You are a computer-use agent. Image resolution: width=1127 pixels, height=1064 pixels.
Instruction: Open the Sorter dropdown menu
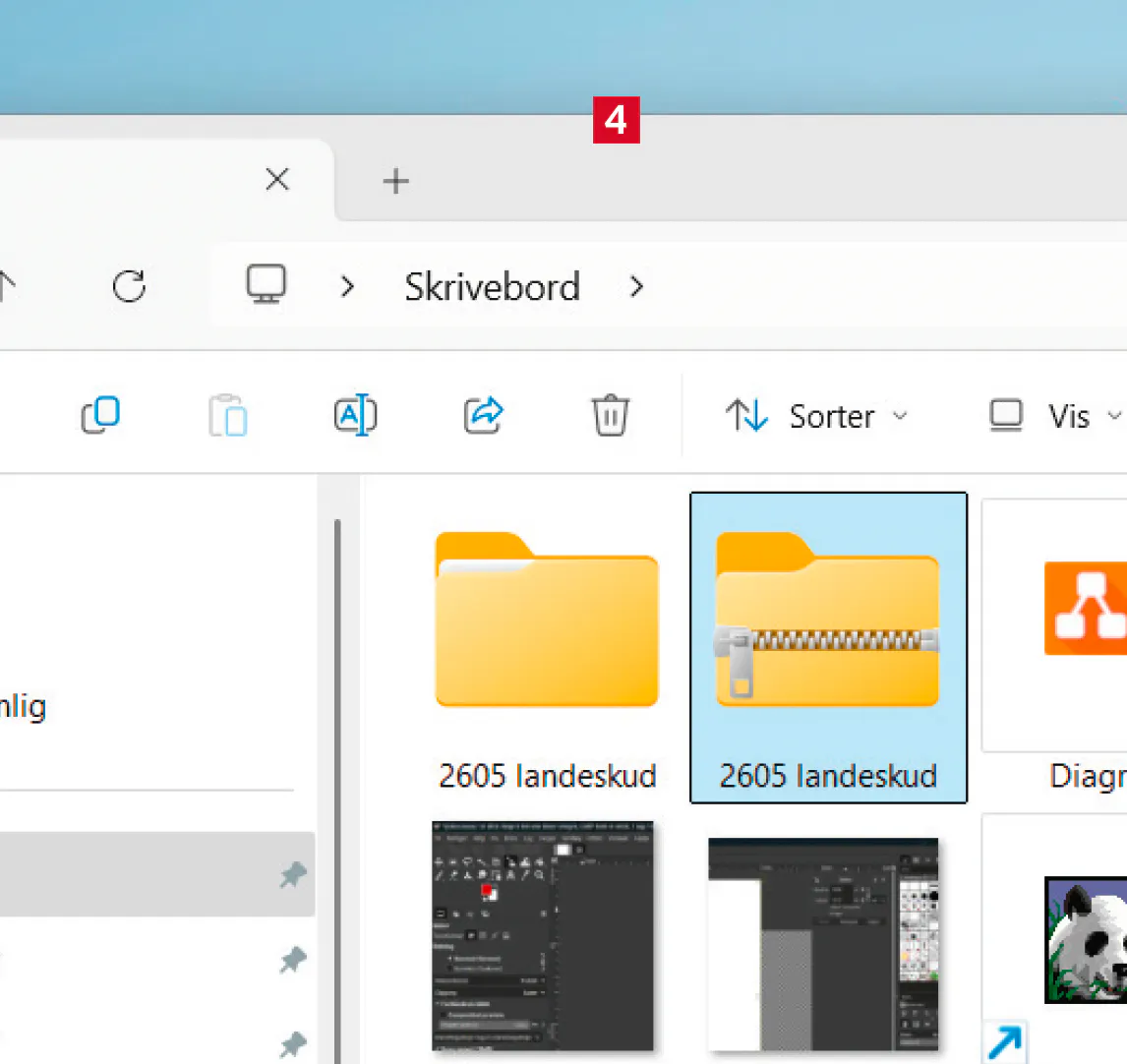pyautogui.click(x=816, y=416)
